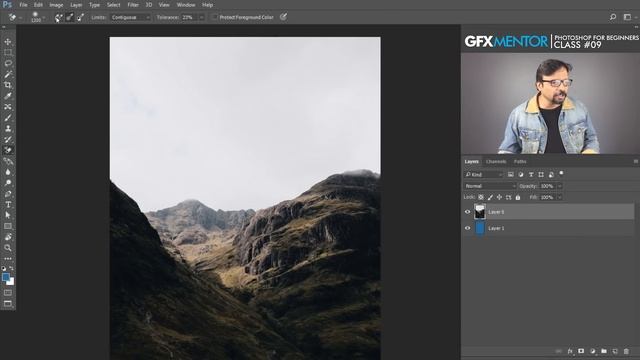The width and height of the screenshot is (640, 360).
Task: Create a new layer
Action: (x=615, y=351)
